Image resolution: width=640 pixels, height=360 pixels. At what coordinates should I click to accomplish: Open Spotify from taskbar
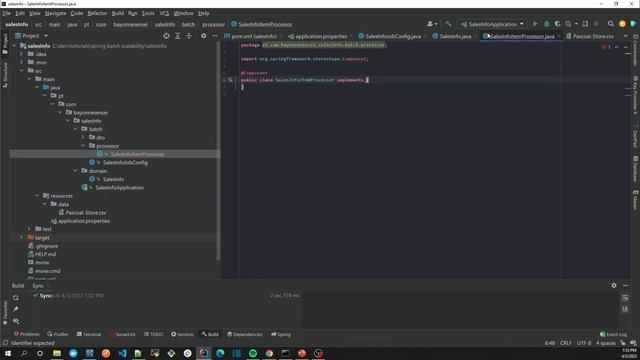253,353
